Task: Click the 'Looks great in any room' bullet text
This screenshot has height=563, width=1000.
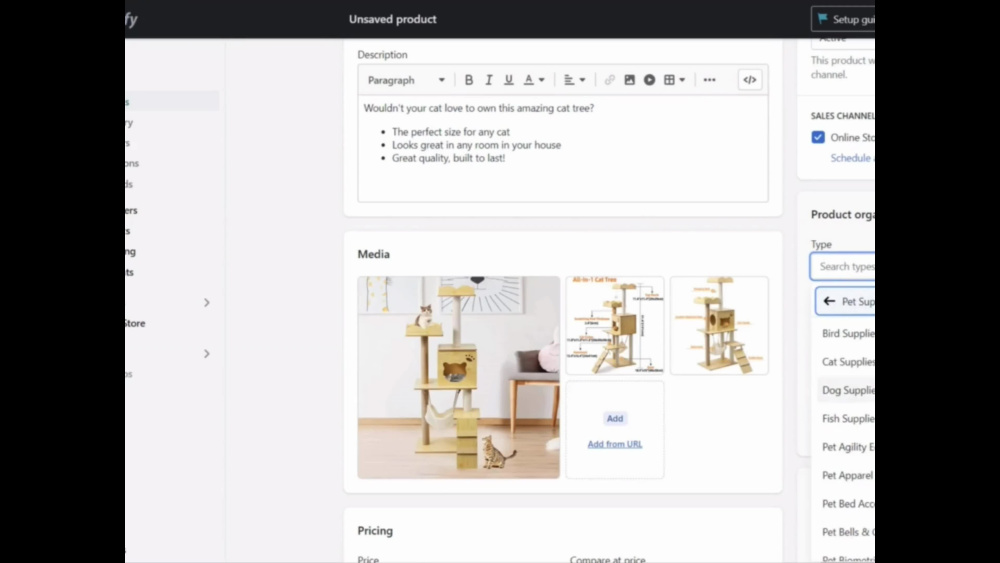Action: 476,145
